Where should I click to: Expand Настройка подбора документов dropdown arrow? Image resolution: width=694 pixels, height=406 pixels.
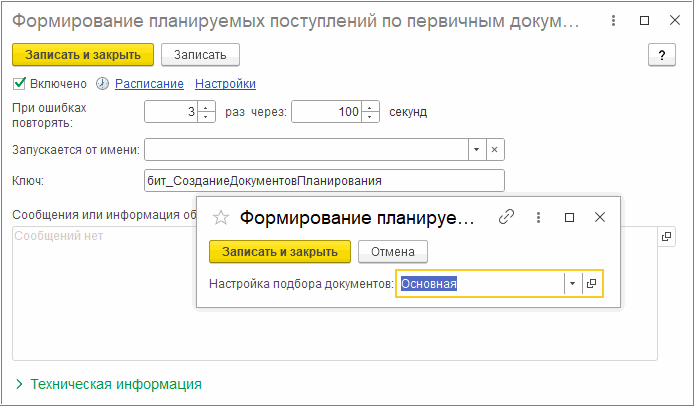[x=572, y=283]
